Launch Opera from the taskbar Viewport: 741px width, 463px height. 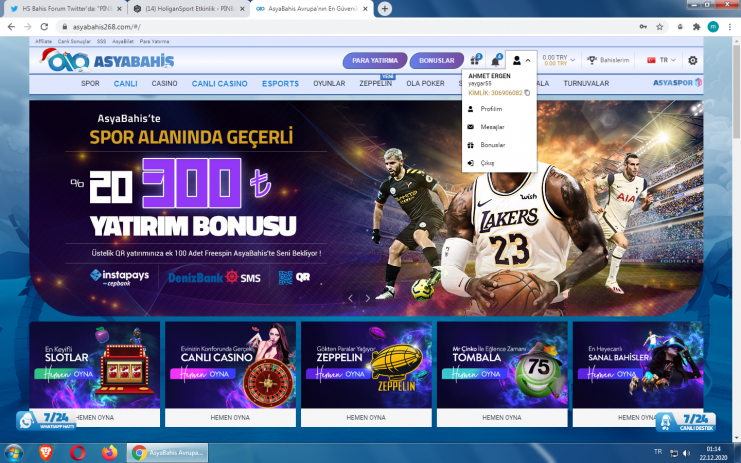[x=78, y=453]
